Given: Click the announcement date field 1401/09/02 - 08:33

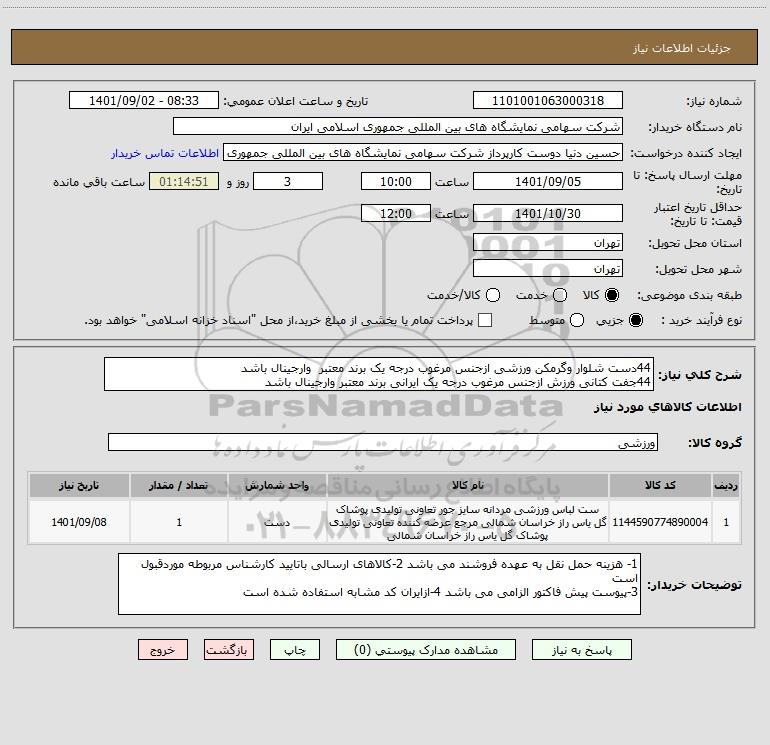Looking at the screenshot, I should click(x=144, y=101).
